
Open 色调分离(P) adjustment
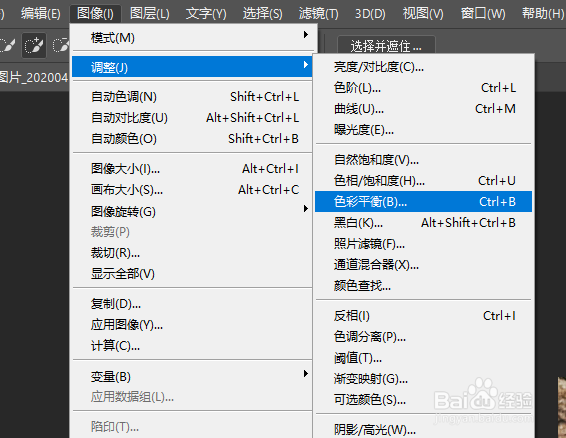click(423, 337)
